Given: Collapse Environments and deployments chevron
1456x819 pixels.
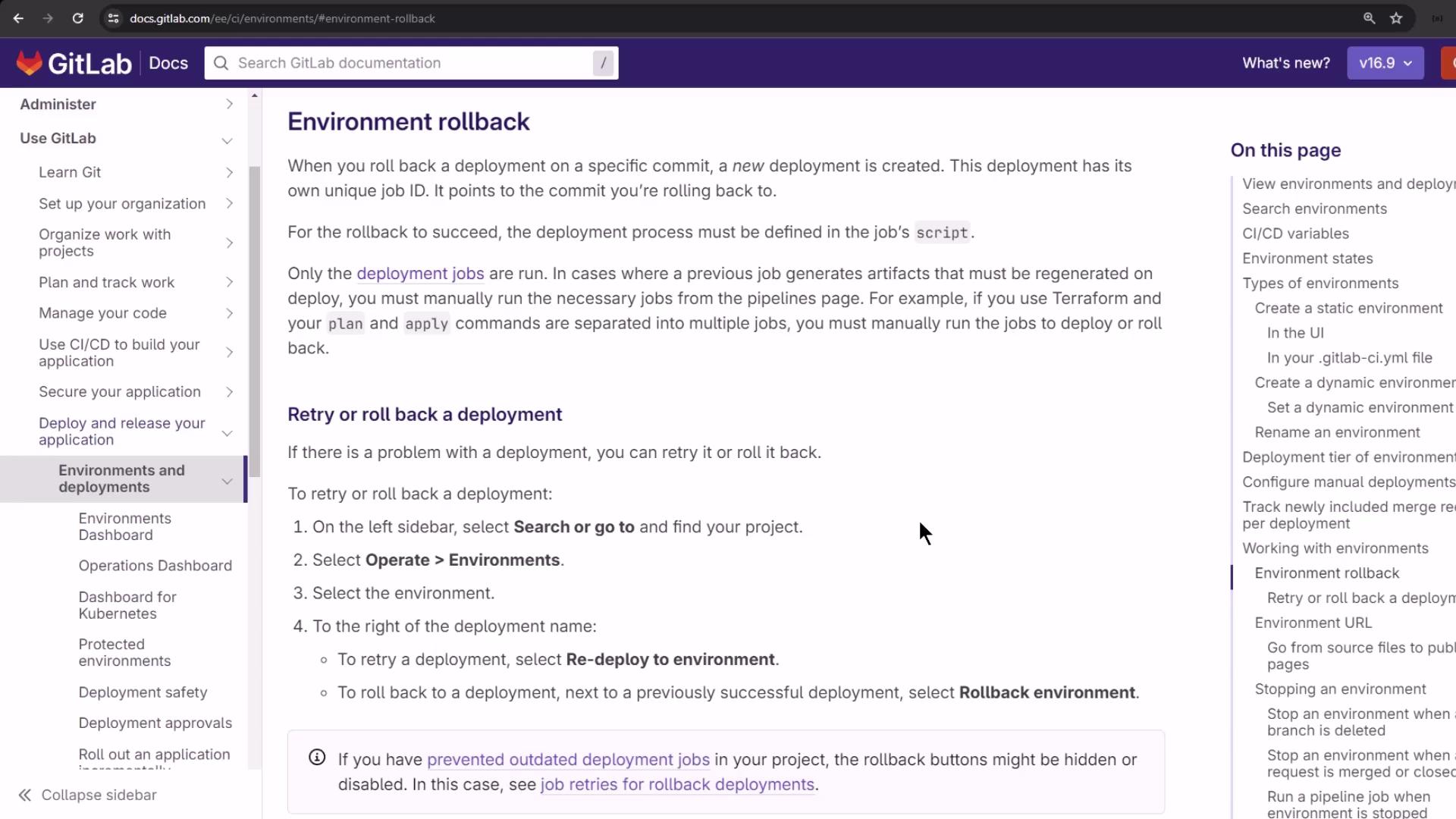Looking at the screenshot, I should tap(227, 481).
